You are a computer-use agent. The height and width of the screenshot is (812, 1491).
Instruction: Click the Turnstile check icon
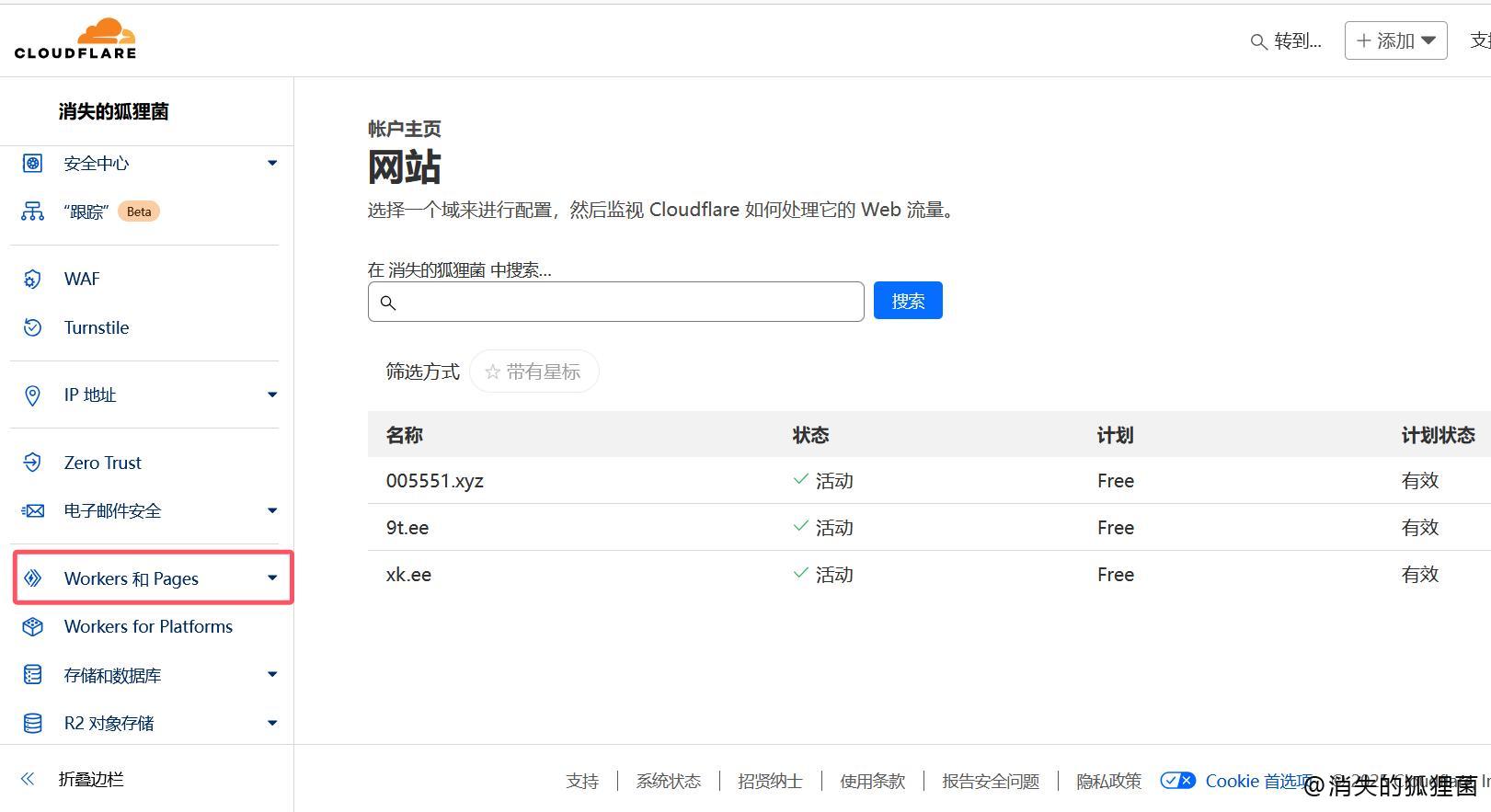pyautogui.click(x=32, y=327)
